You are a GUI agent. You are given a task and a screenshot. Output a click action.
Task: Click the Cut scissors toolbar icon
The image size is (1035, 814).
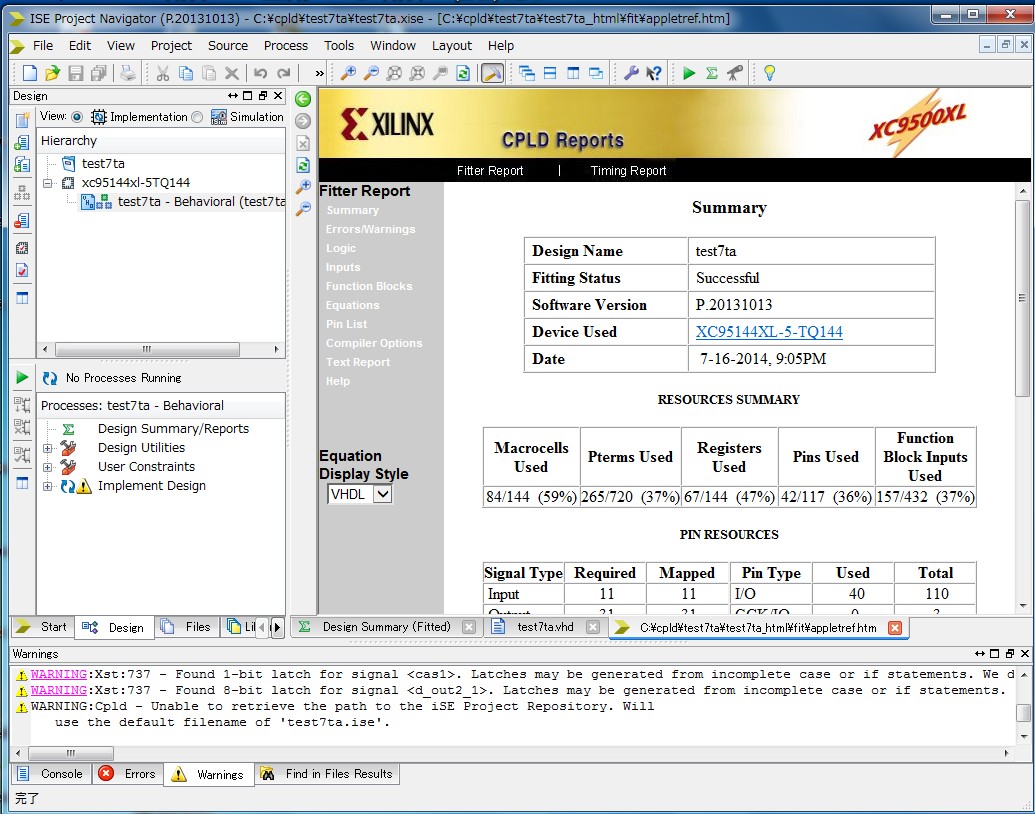(x=162, y=73)
